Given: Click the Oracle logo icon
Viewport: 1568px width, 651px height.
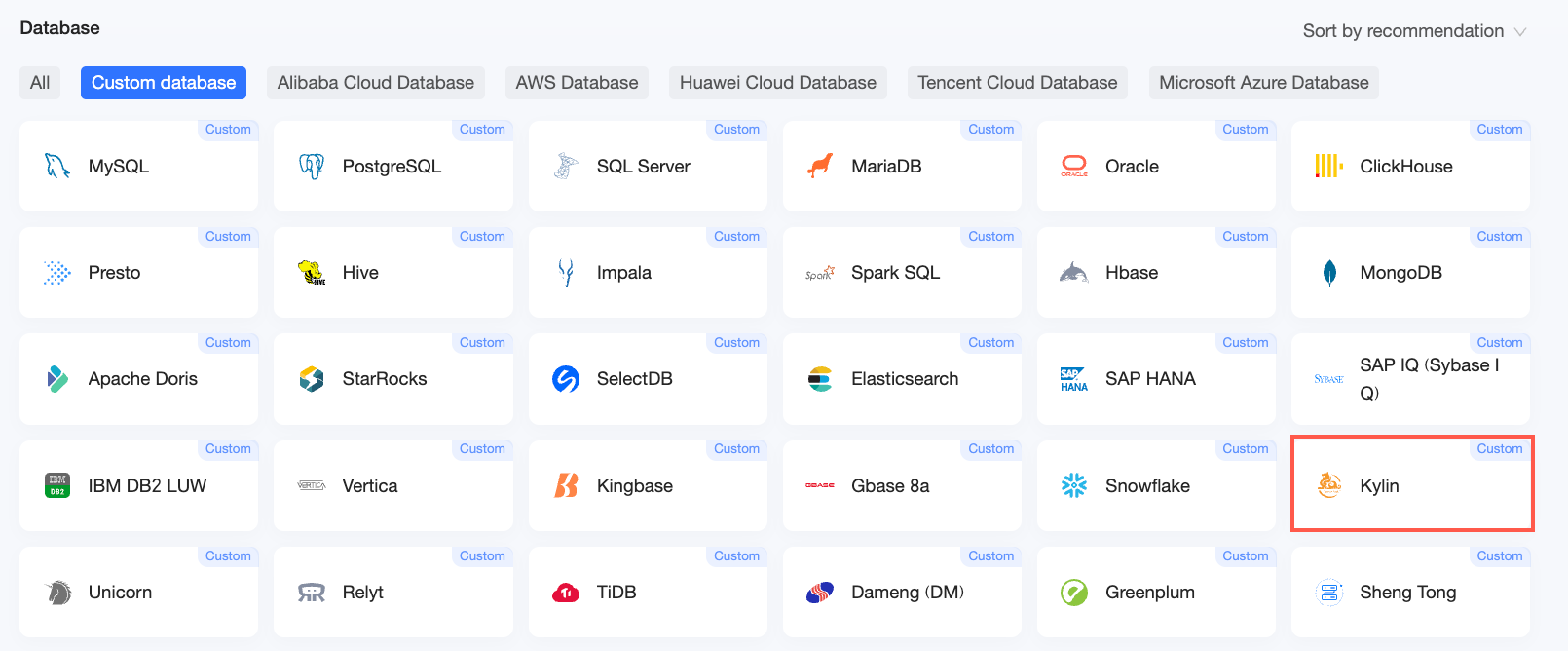Looking at the screenshot, I should coord(1074,167).
